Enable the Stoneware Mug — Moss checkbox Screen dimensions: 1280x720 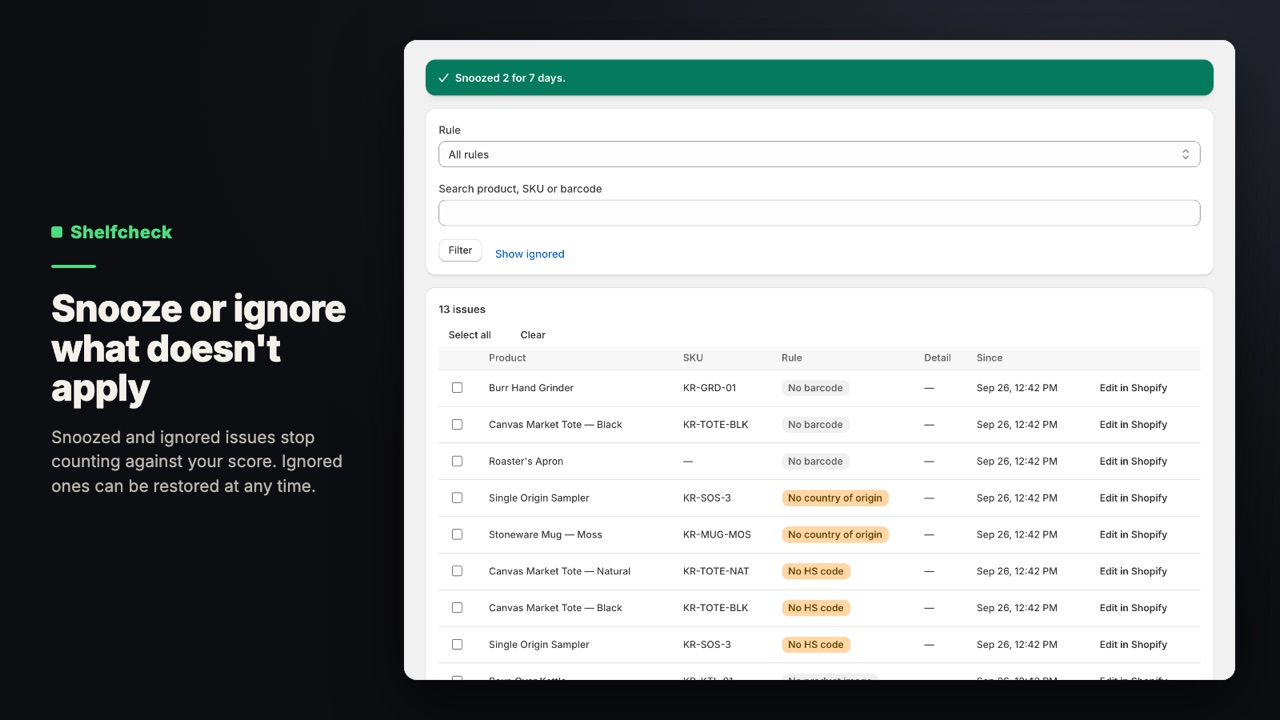[457, 535]
